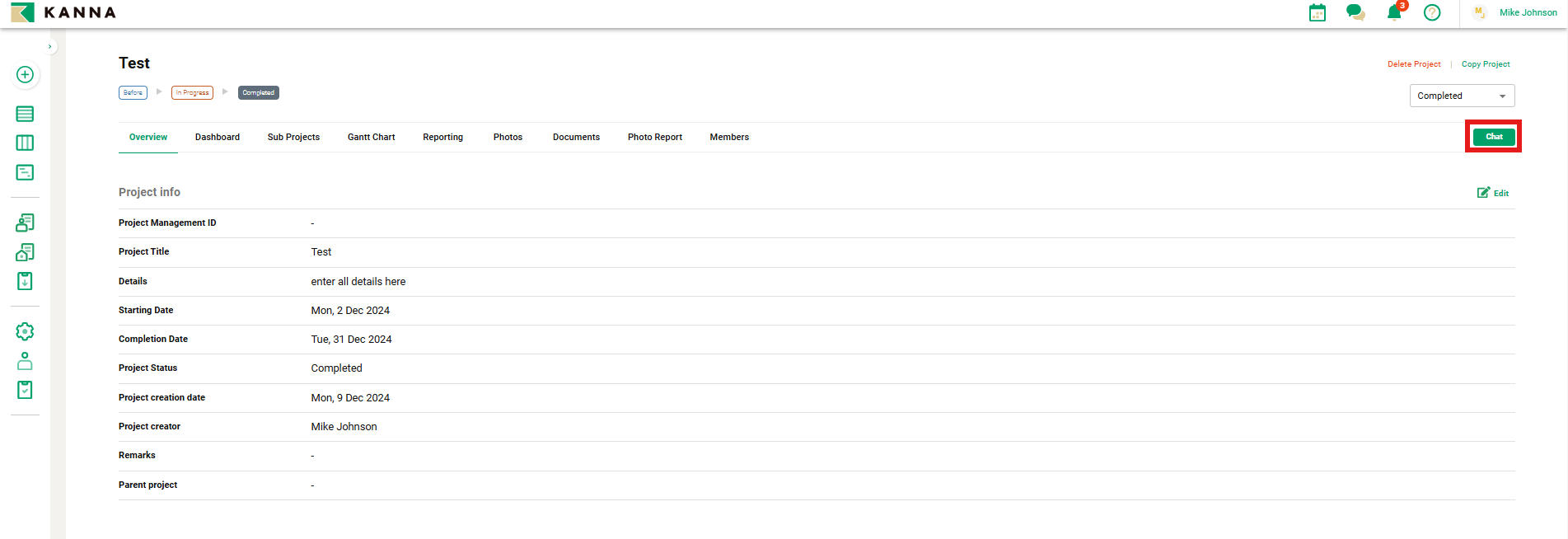The height and width of the screenshot is (539, 1568).
Task: Switch to the Gantt Chart tab
Action: 371,138
